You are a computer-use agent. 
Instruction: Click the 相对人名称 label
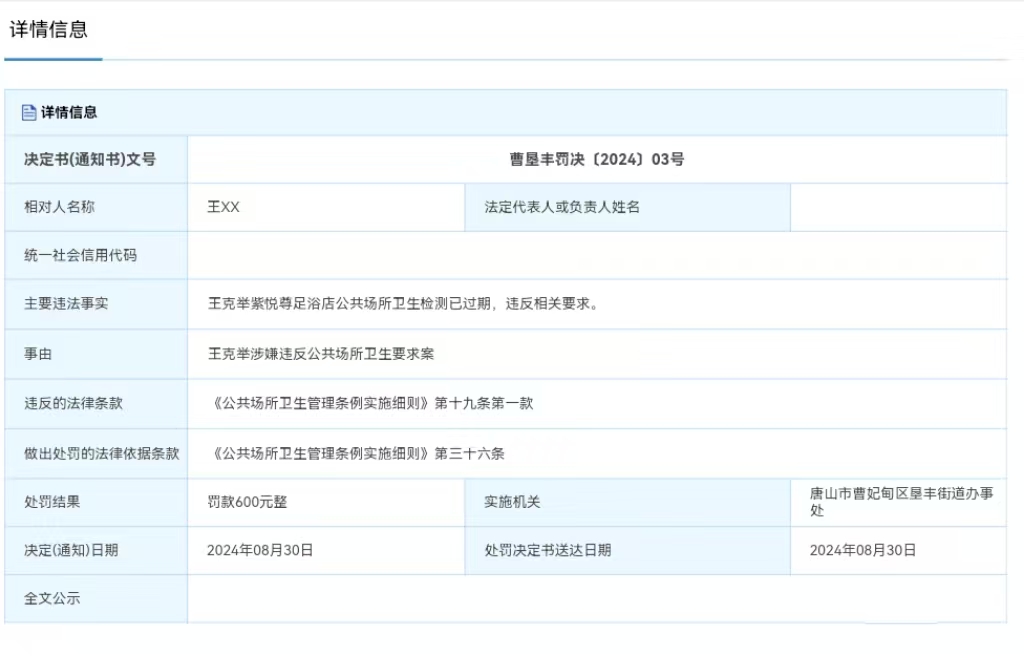(x=59, y=207)
